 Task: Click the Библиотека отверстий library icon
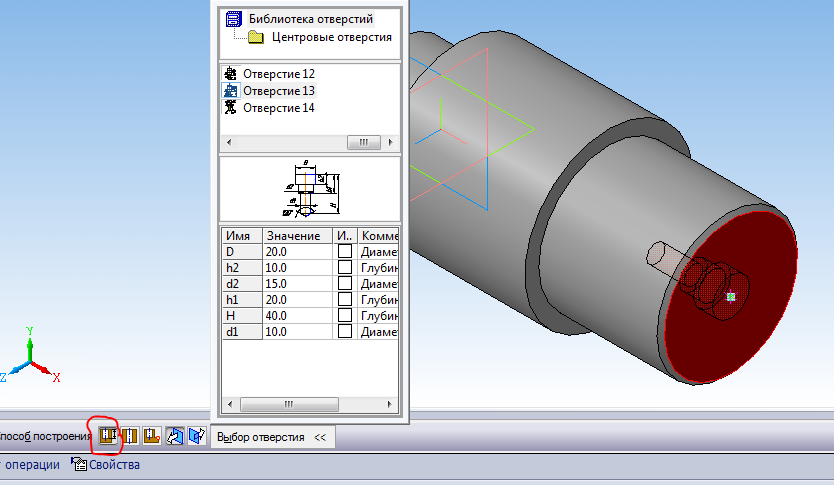(x=234, y=19)
